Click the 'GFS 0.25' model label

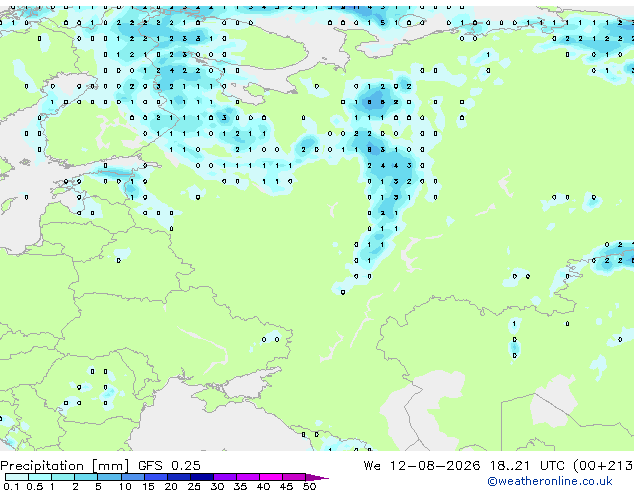click(x=169, y=466)
